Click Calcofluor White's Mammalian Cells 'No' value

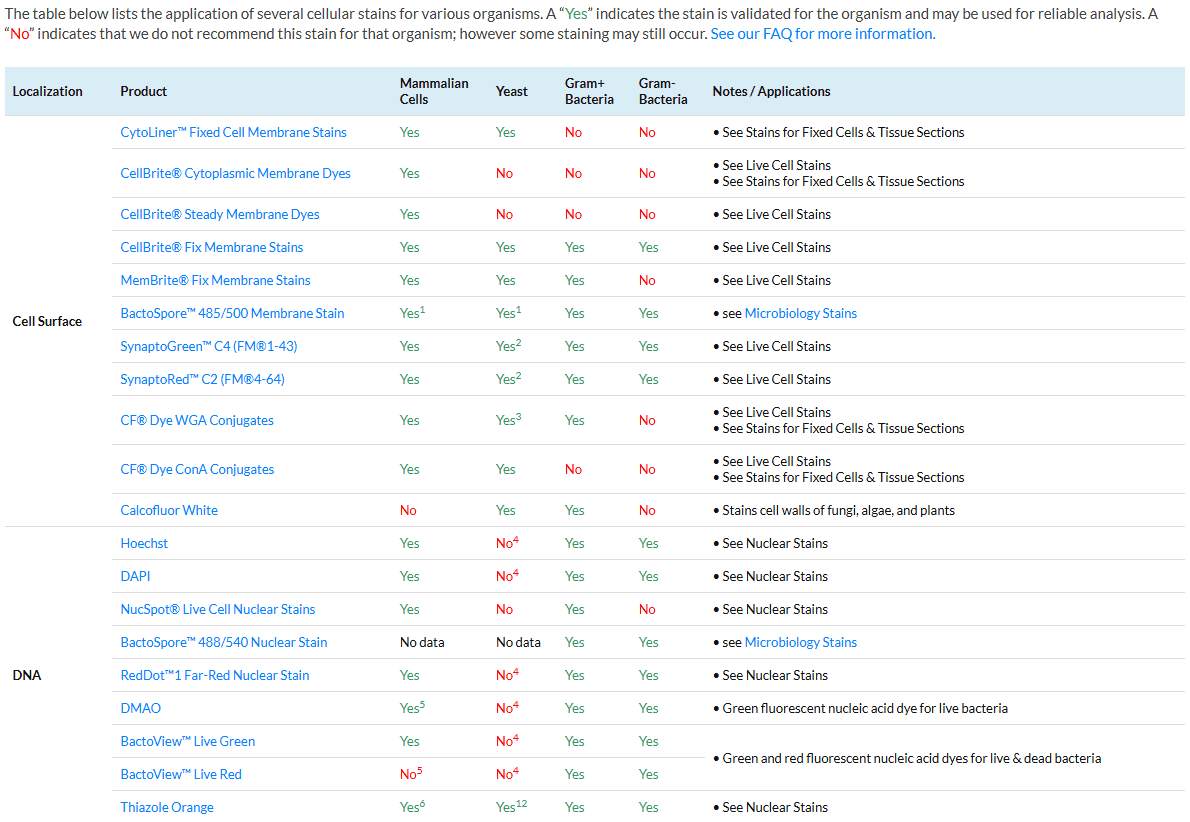click(408, 511)
